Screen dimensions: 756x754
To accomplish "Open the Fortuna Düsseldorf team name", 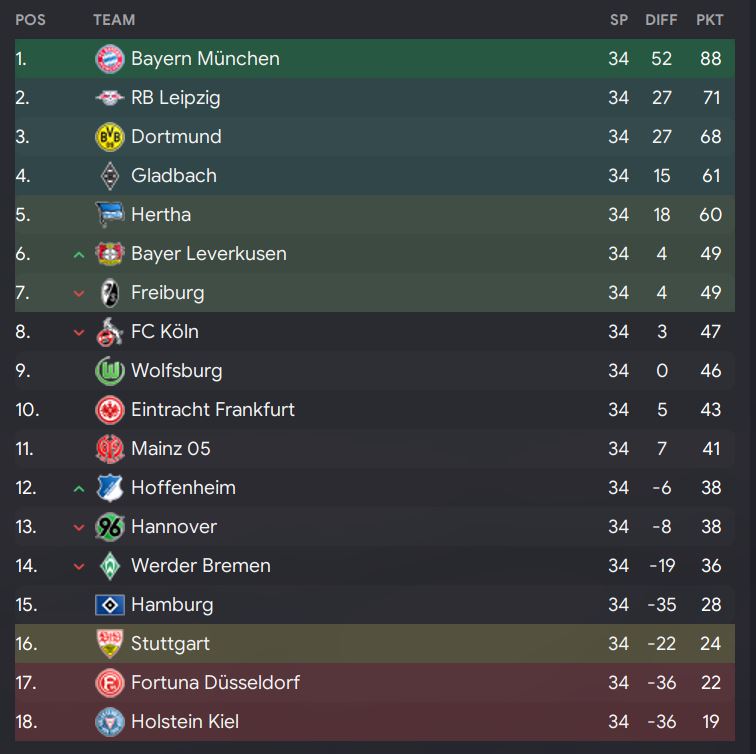I will [x=215, y=683].
